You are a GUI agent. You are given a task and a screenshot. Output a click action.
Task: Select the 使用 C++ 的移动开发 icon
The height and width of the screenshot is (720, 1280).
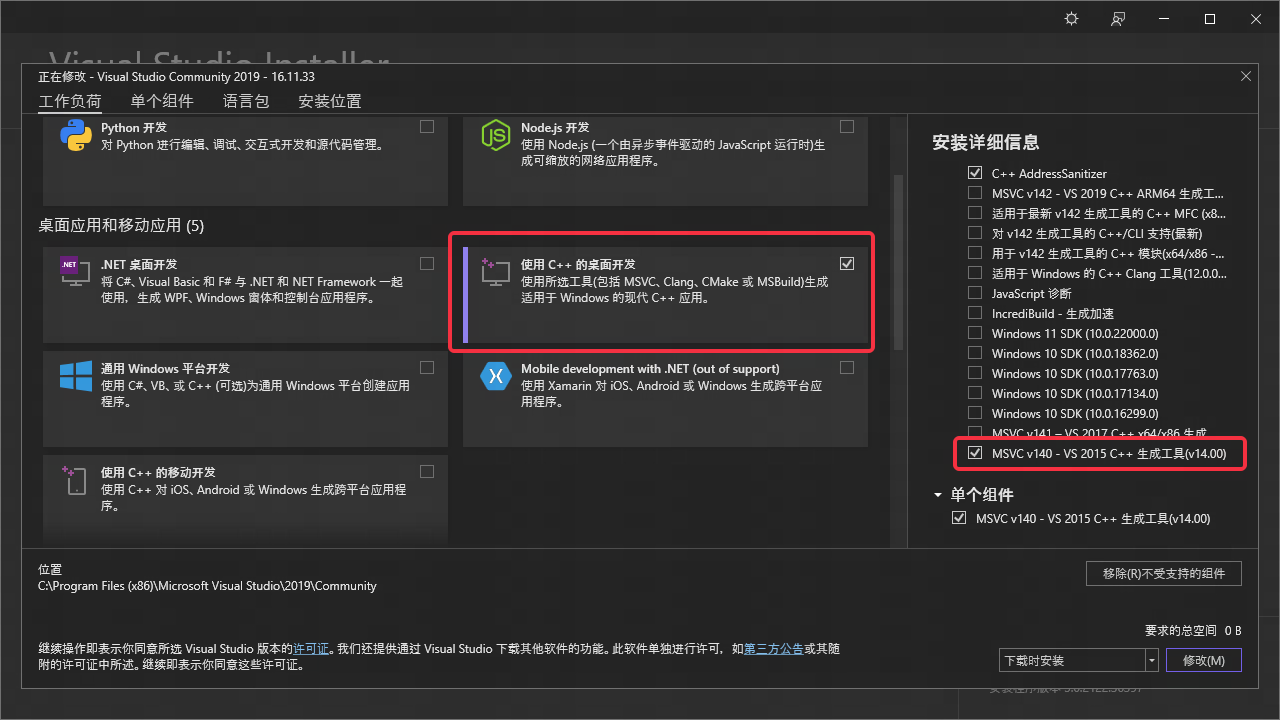coord(75,481)
